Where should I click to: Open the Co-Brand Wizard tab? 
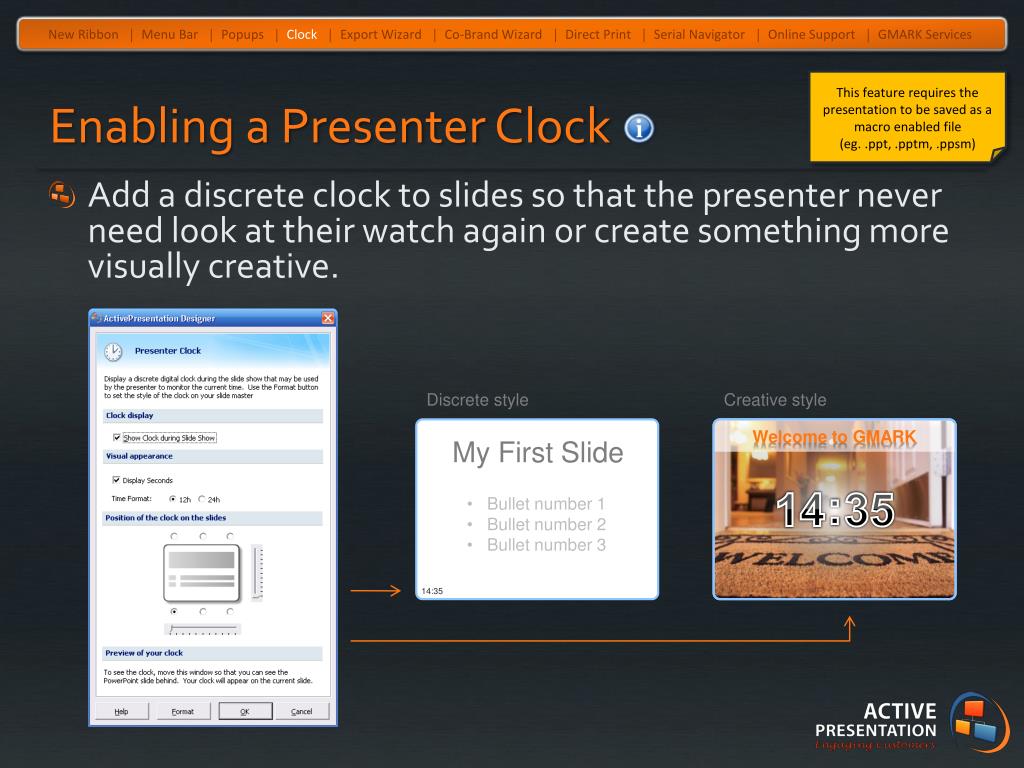493,35
